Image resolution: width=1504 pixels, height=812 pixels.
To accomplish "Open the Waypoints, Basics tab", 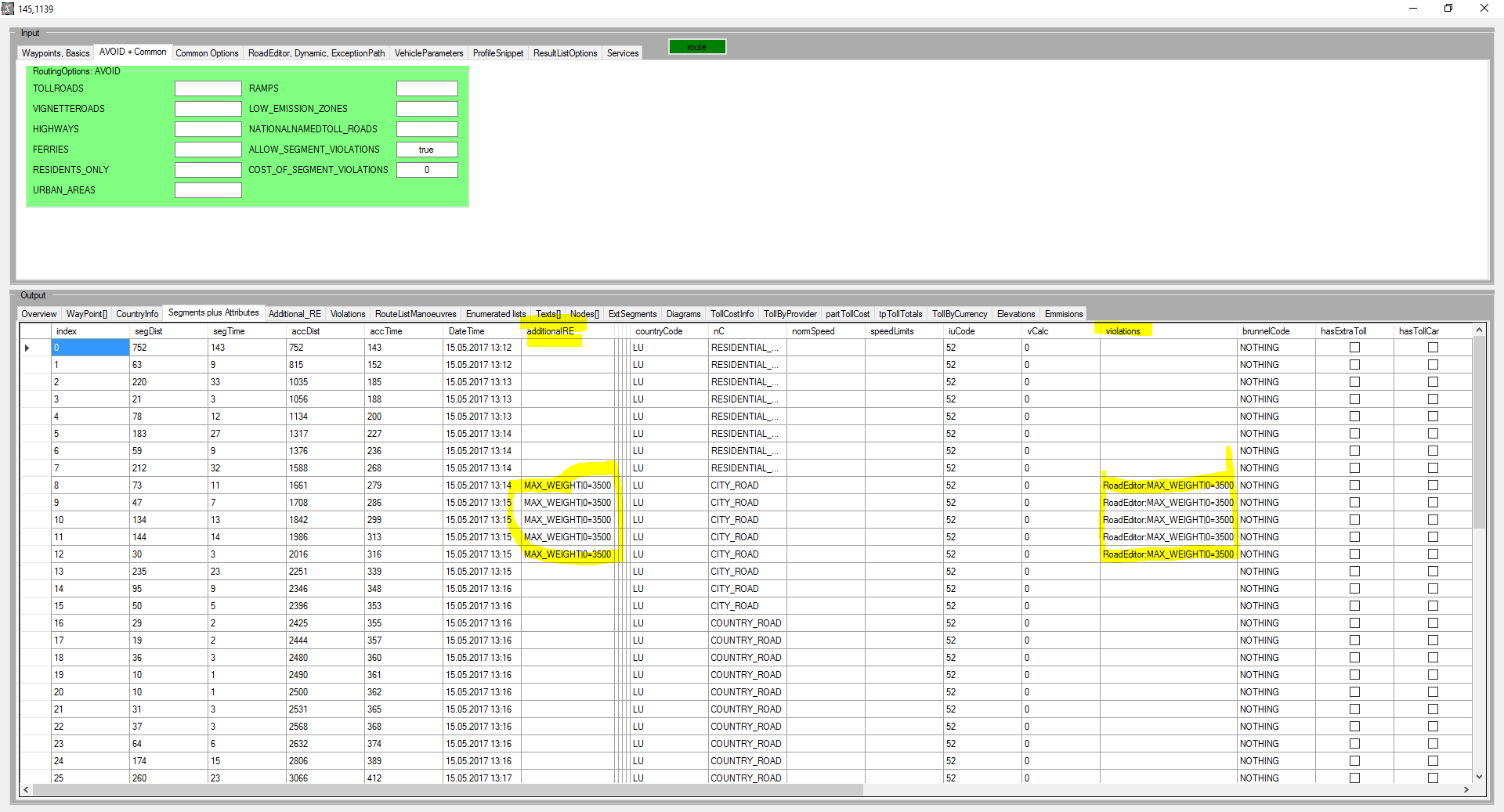I will (x=56, y=53).
